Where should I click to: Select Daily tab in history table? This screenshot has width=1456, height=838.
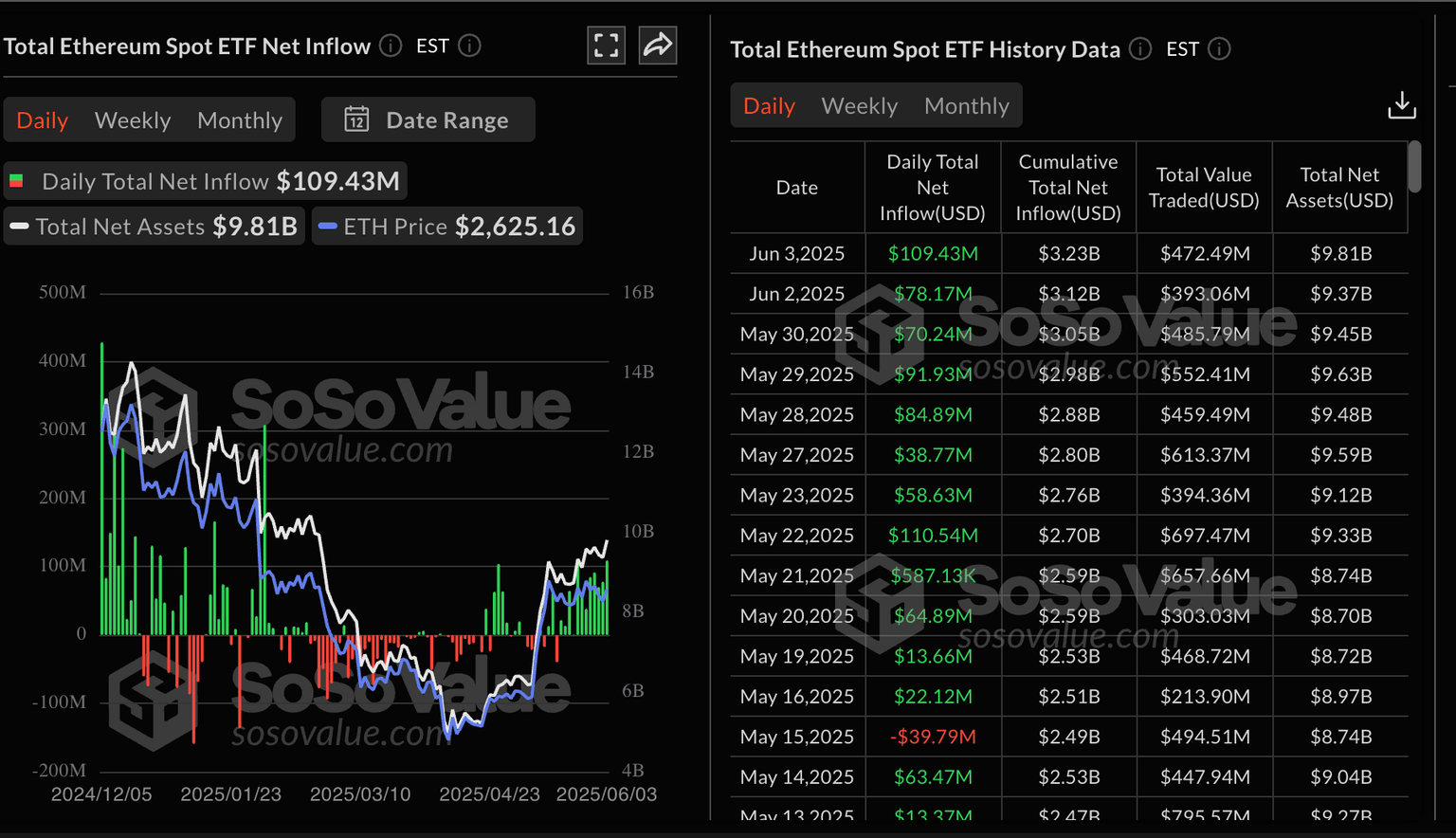point(769,106)
